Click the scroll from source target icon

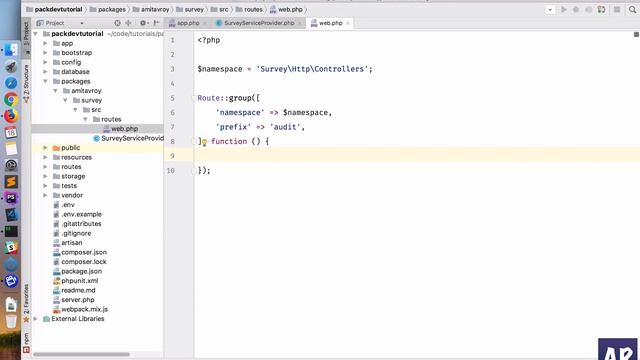118,23
